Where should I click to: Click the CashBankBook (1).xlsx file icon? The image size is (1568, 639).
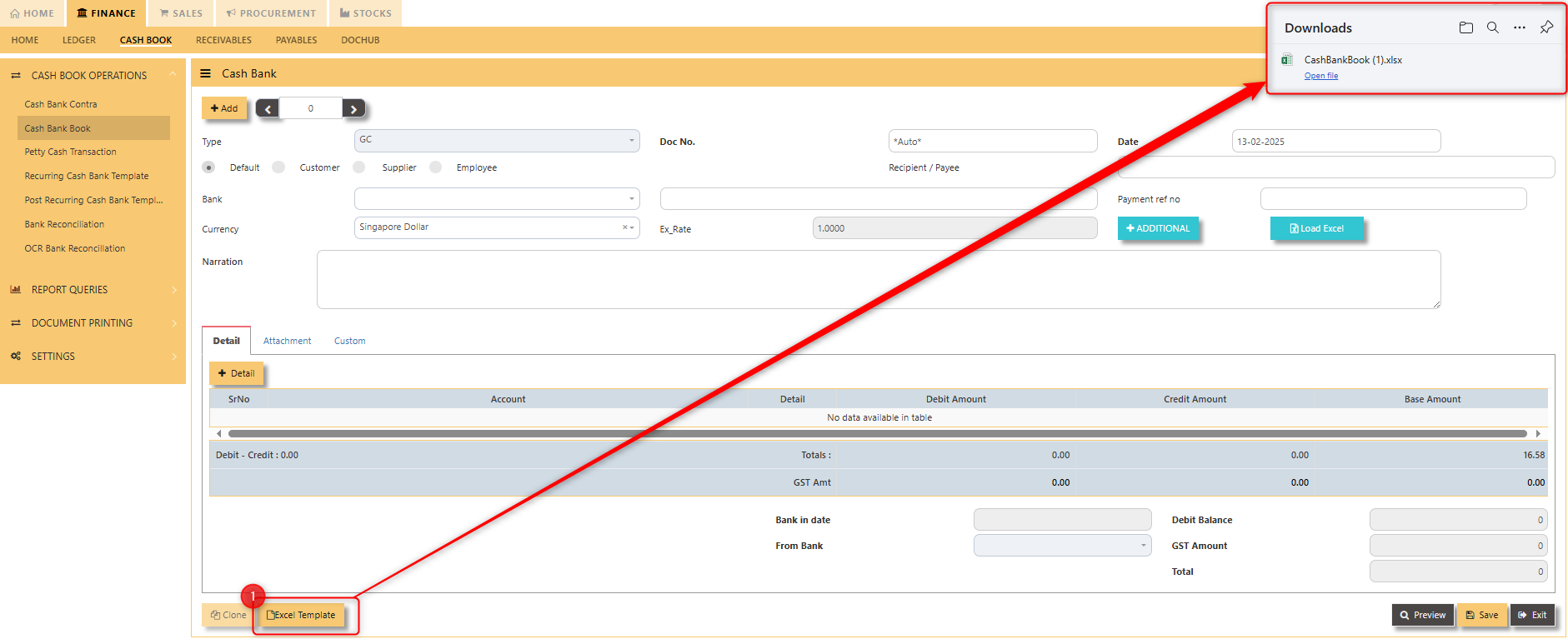click(1287, 59)
